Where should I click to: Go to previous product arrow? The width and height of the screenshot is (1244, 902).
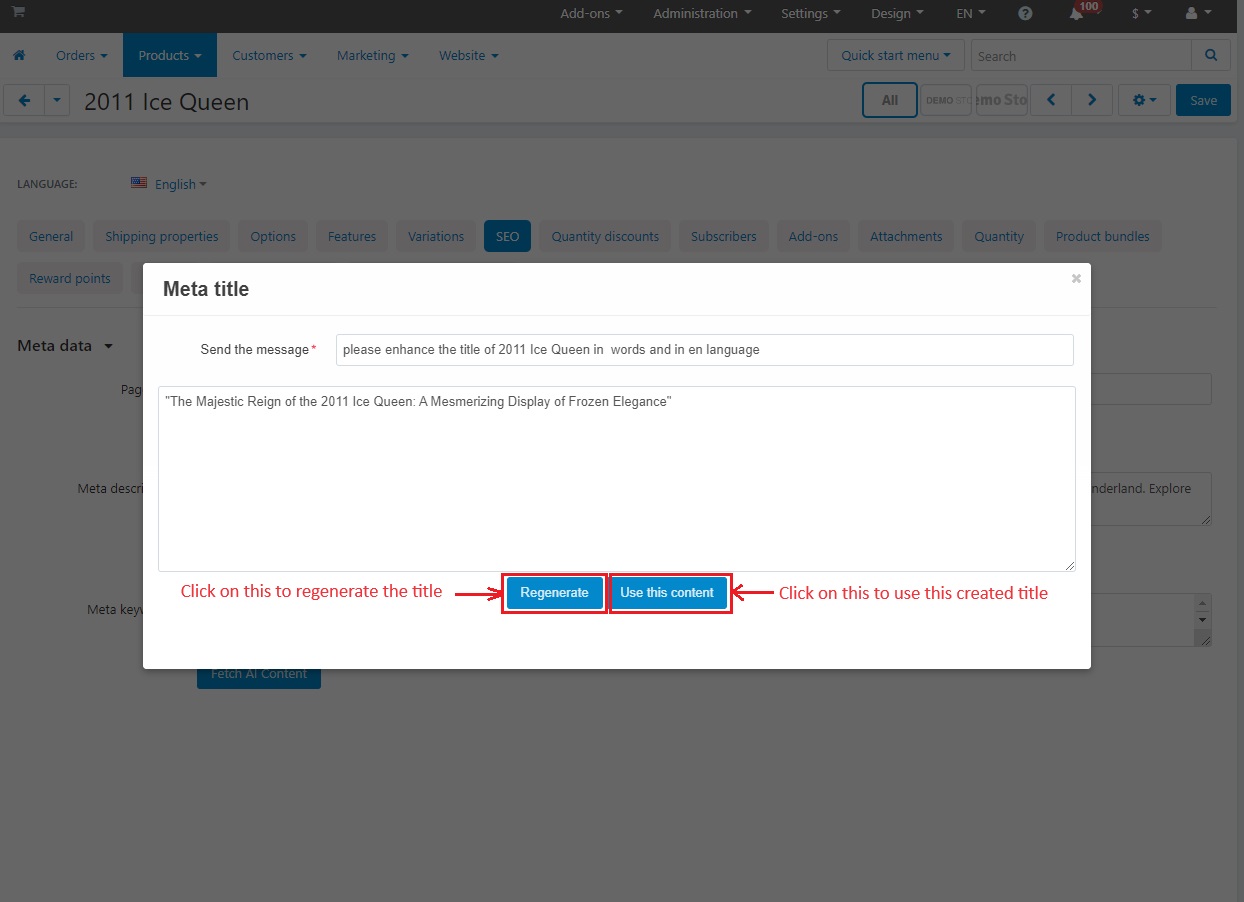click(x=1051, y=100)
